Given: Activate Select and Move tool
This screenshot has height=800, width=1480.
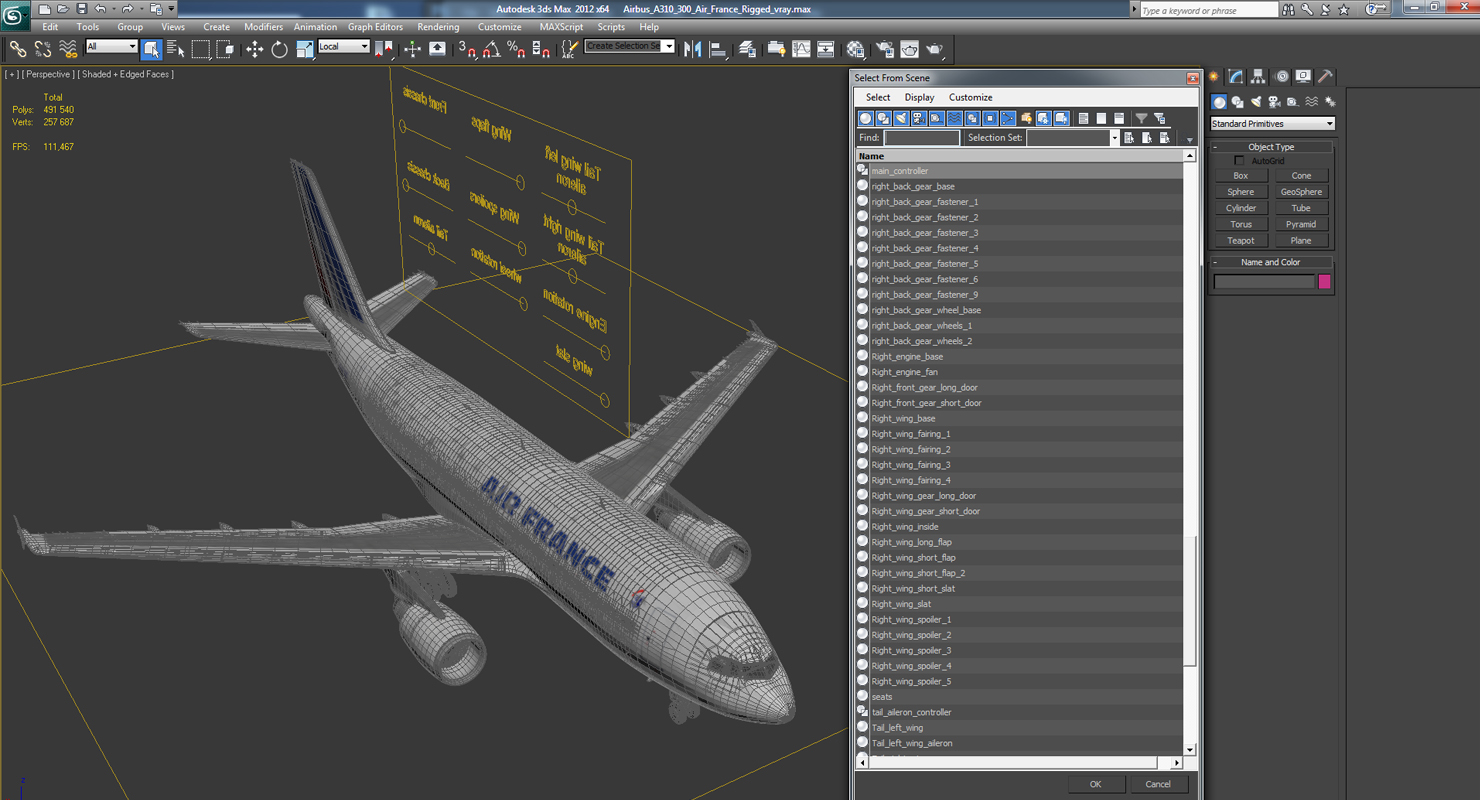Looking at the screenshot, I should point(255,48).
